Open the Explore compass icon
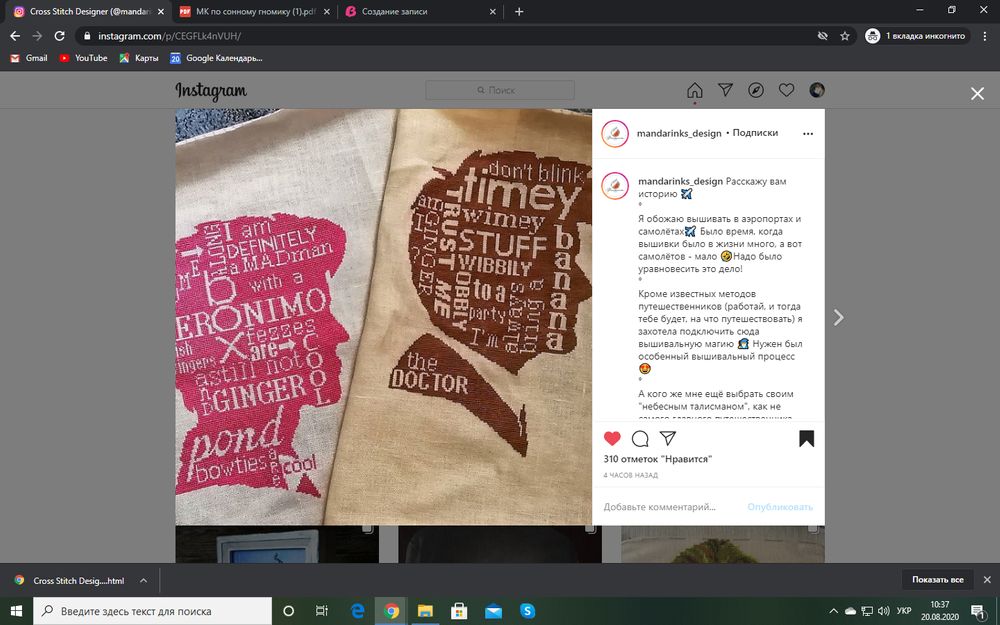 click(756, 91)
